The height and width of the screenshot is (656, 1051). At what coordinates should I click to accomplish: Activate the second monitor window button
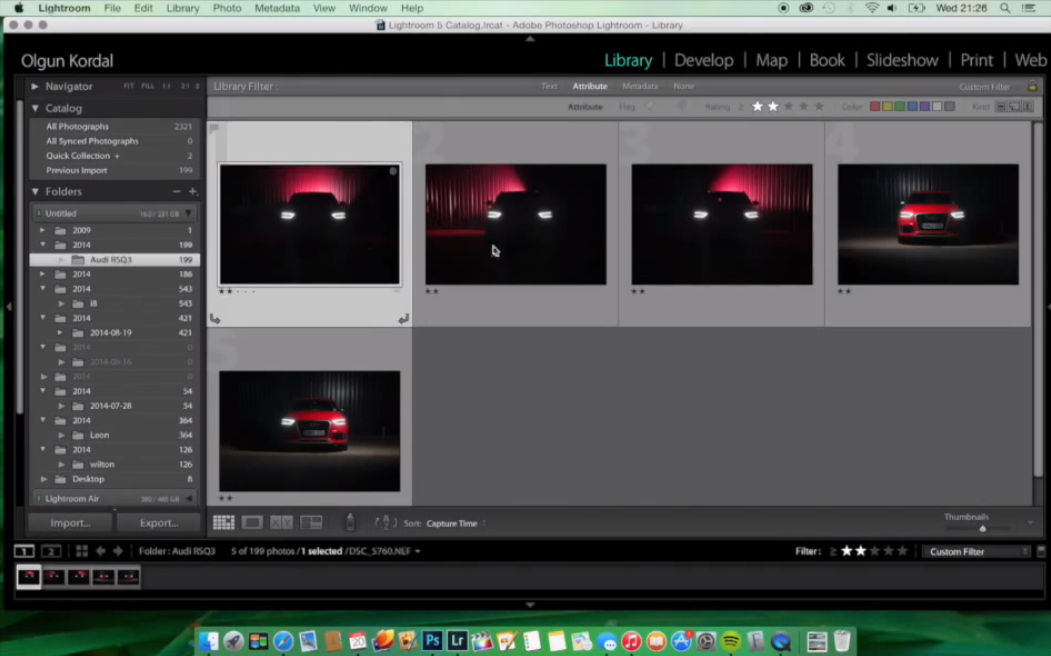point(51,551)
